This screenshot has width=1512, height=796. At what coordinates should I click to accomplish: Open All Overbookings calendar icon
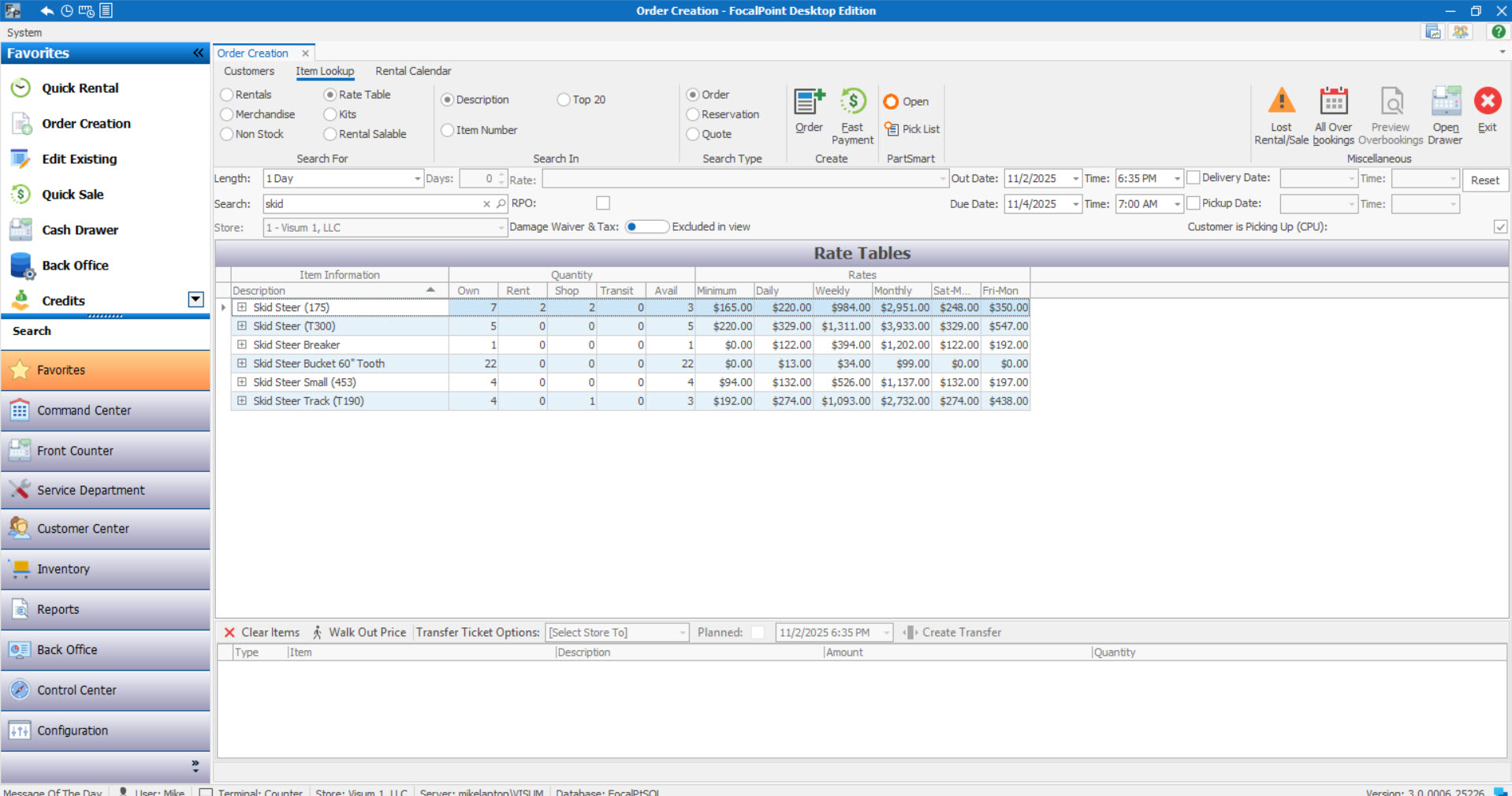1333,102
